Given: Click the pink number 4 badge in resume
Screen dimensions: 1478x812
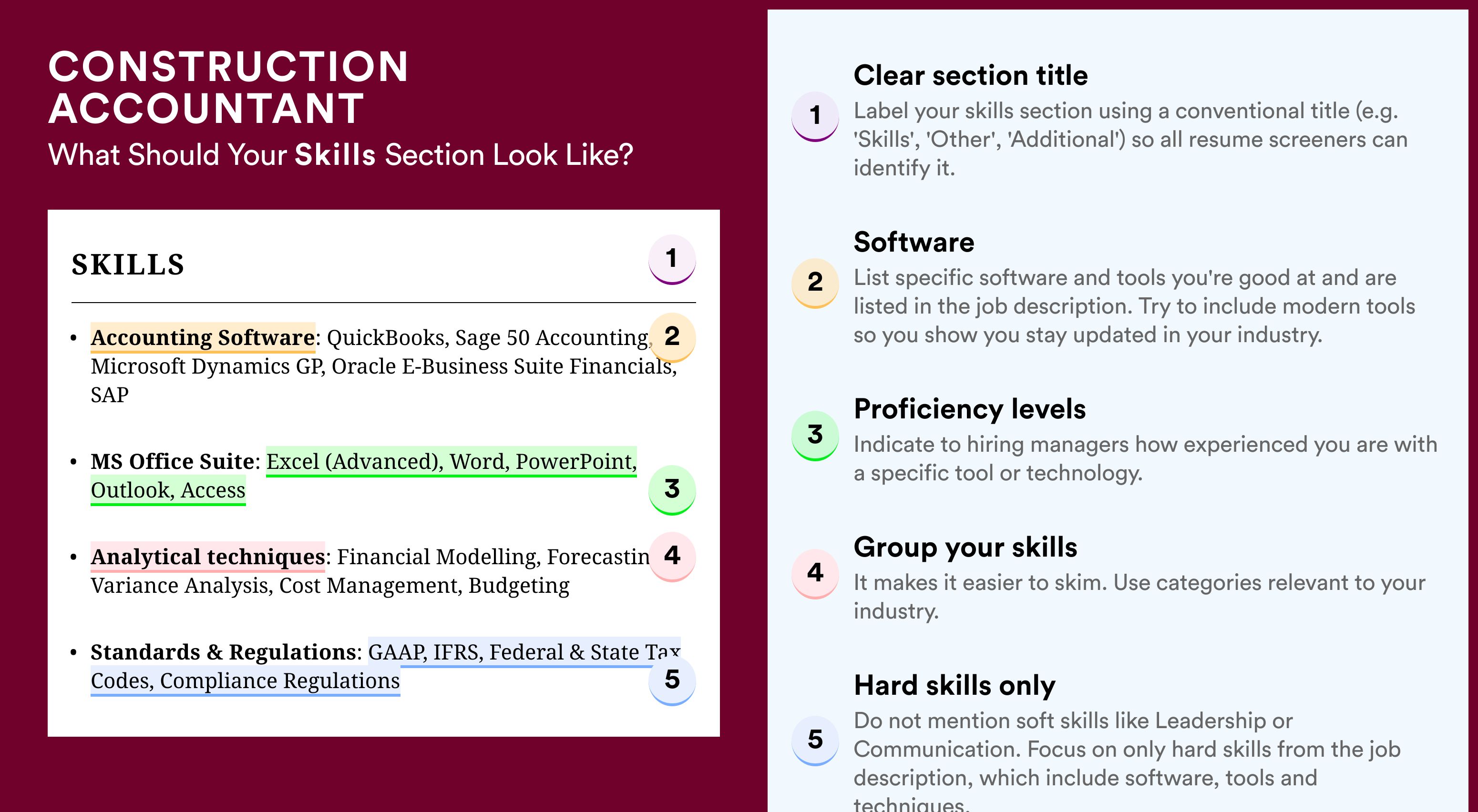Looking at the screenshot, I should tap(672, 556).
